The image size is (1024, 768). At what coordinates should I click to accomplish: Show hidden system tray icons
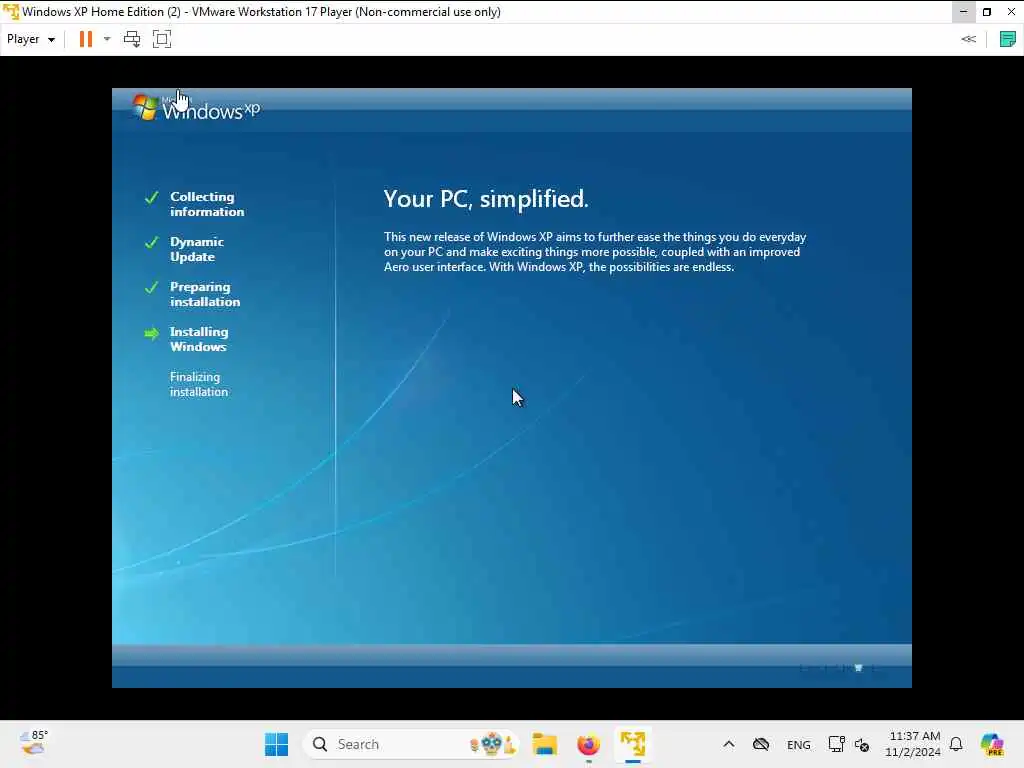click(729, 744)
